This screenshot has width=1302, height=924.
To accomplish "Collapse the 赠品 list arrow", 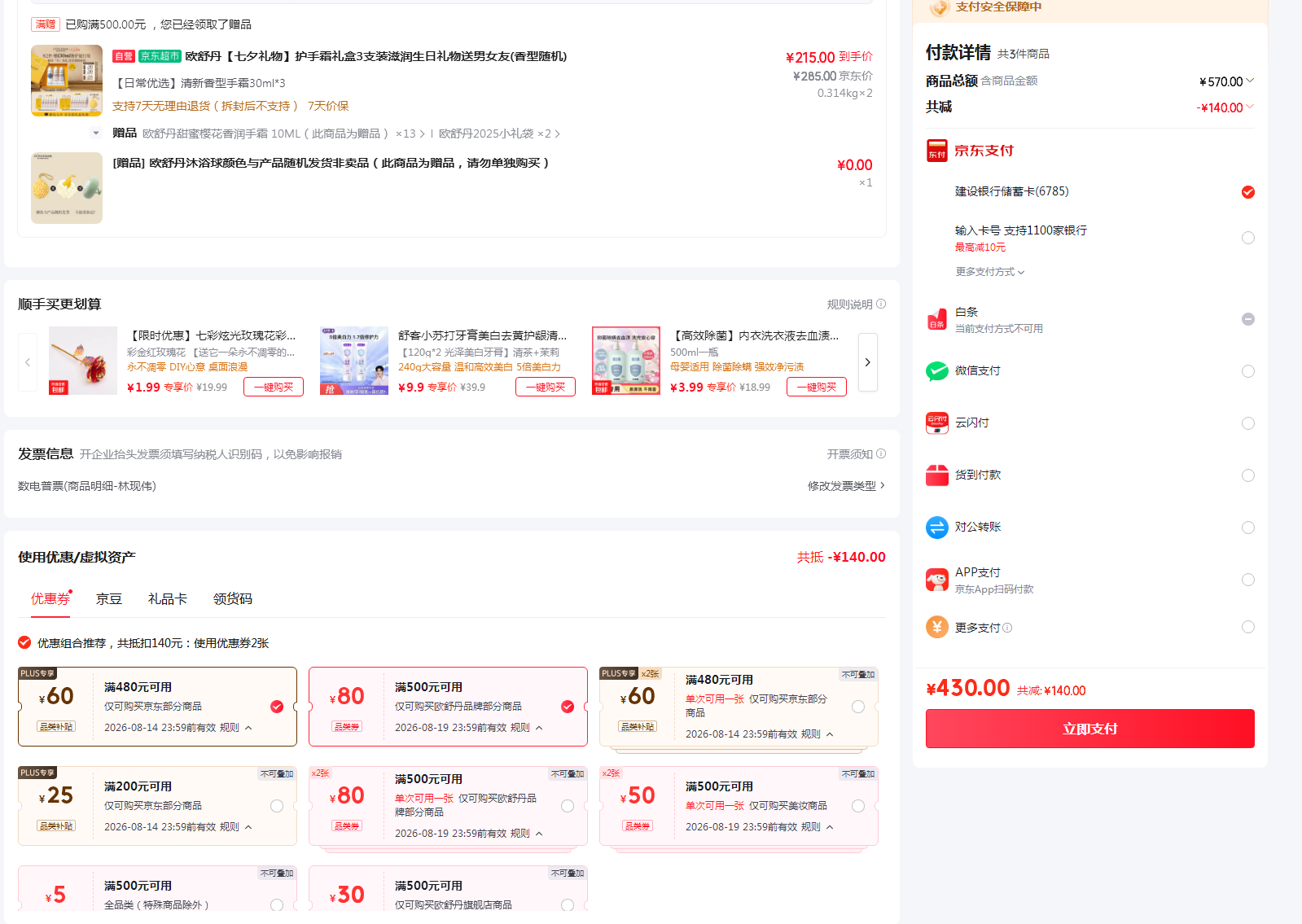I will point(96,133).
